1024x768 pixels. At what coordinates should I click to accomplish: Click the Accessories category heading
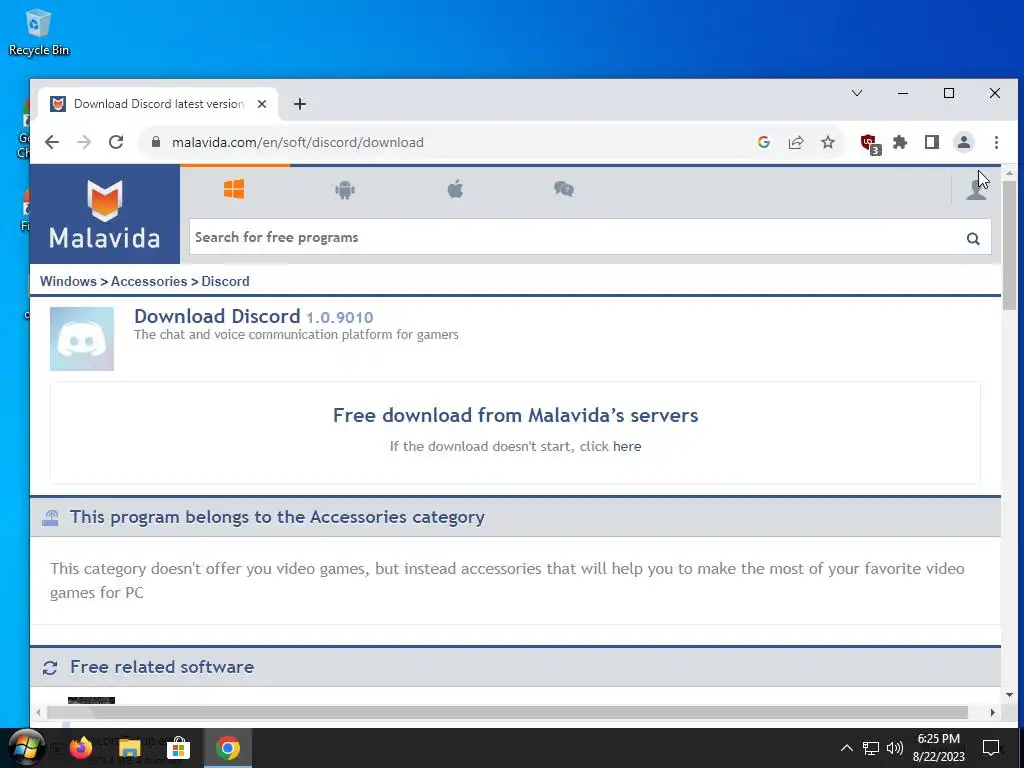point(277,517)
